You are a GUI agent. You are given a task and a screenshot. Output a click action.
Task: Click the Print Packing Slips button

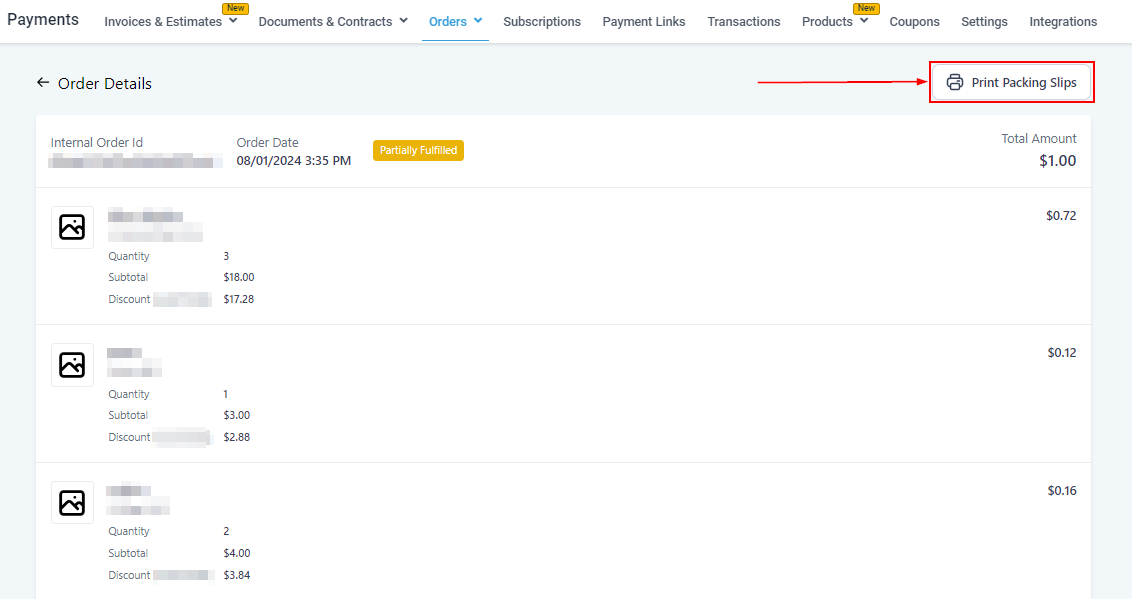(x=1012, y=83)
